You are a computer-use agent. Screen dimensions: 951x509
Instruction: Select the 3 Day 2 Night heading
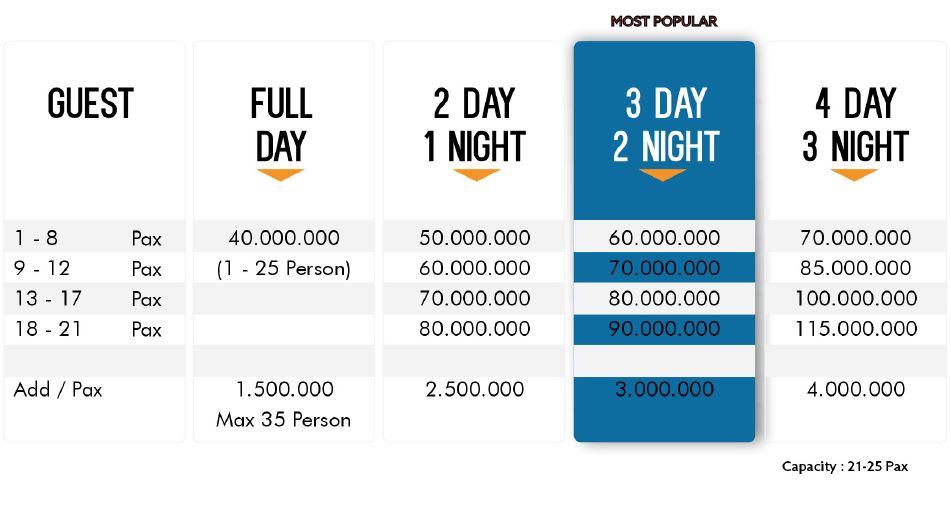tap(665, 125)
